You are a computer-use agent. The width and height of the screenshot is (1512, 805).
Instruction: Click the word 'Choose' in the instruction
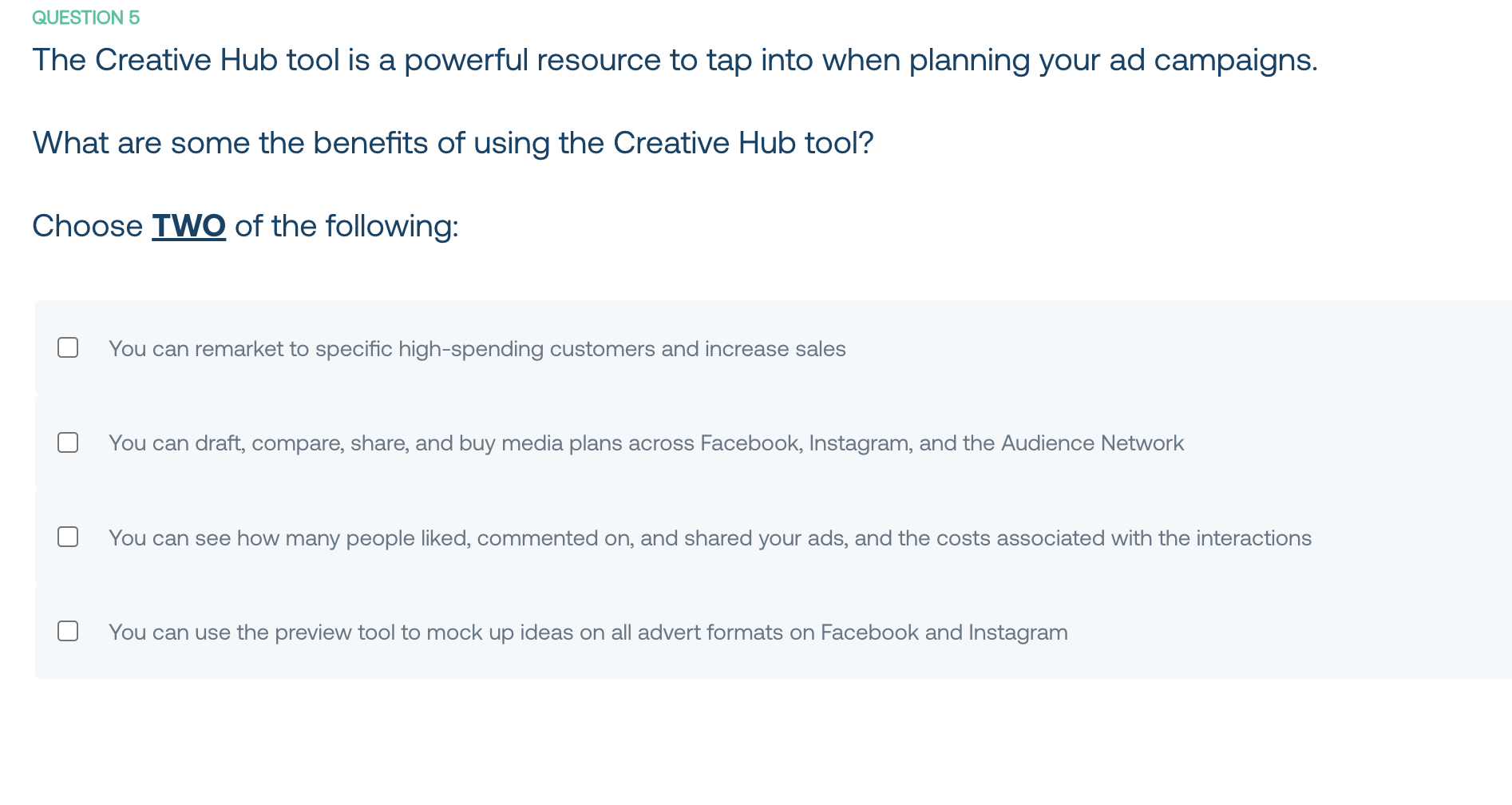pyautogui.click(x=88, y=226)
